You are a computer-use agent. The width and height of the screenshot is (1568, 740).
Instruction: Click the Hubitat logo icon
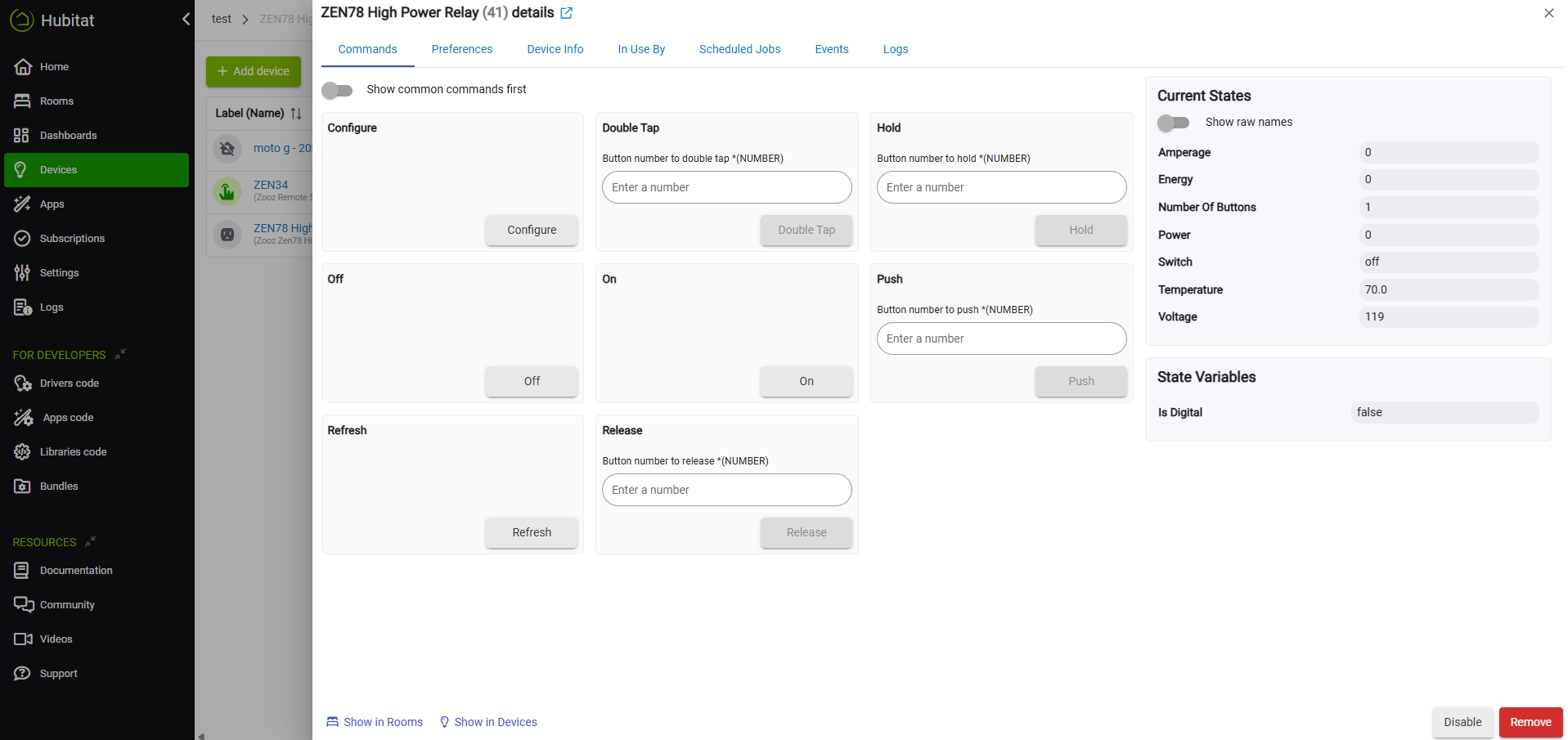[22, 20]
